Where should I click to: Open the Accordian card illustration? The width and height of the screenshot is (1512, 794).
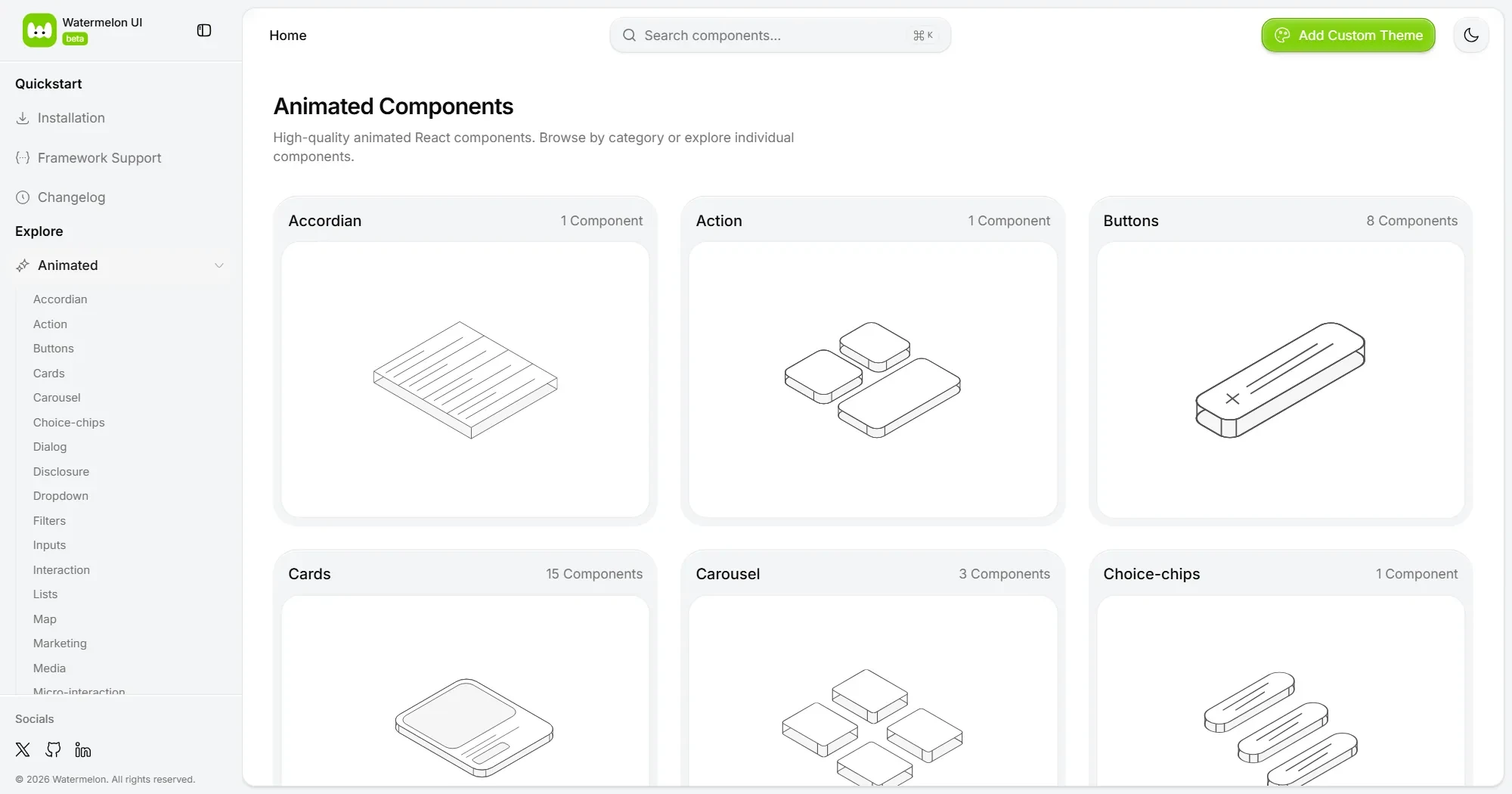(465, 380)
